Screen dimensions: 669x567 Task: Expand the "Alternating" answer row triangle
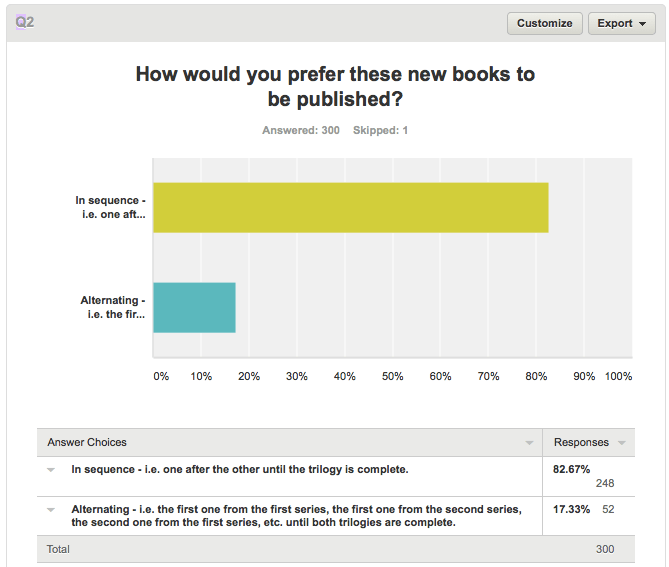pyautogui.click(x=50, y=509)
